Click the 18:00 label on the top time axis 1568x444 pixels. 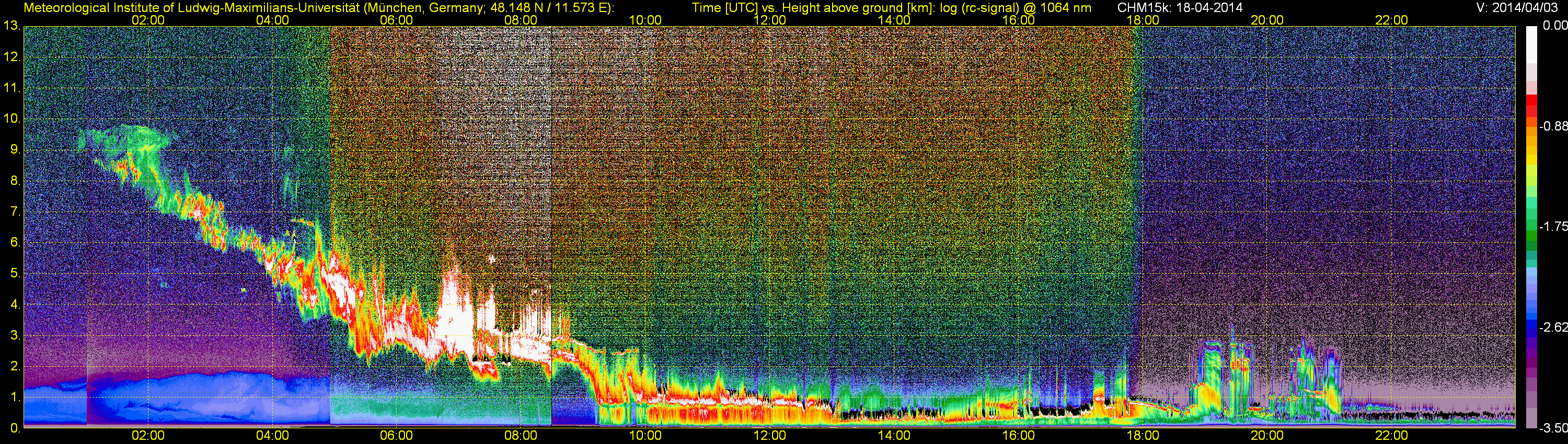click(1143, 20)
